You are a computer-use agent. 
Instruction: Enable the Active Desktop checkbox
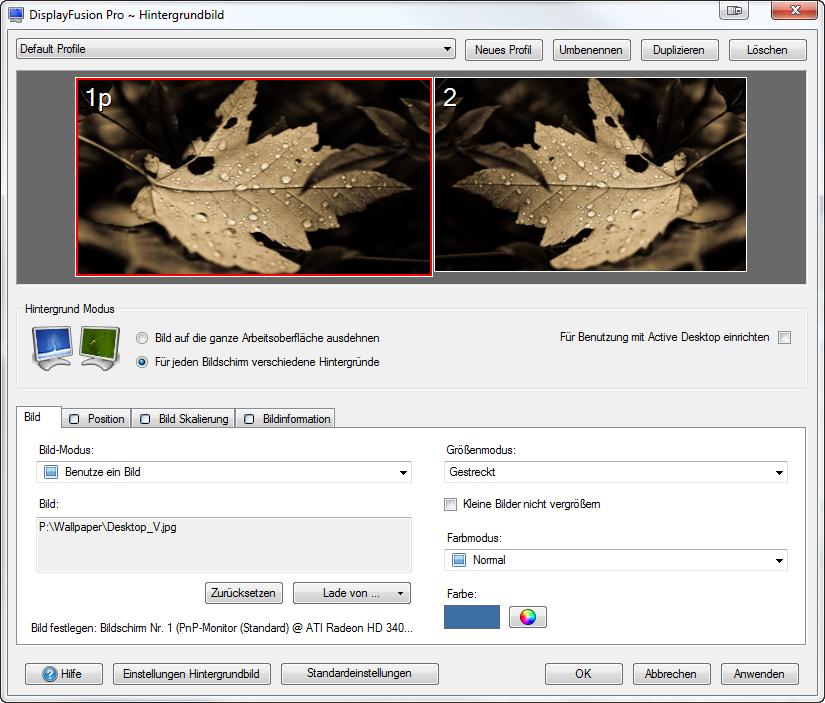pos(784,337)
